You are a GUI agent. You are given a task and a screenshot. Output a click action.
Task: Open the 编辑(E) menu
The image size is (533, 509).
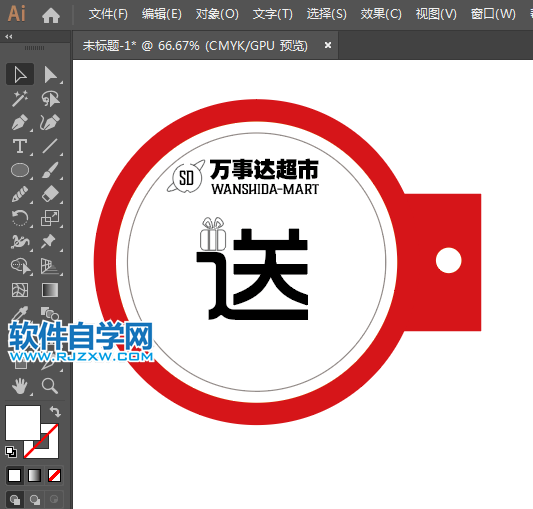162,14
